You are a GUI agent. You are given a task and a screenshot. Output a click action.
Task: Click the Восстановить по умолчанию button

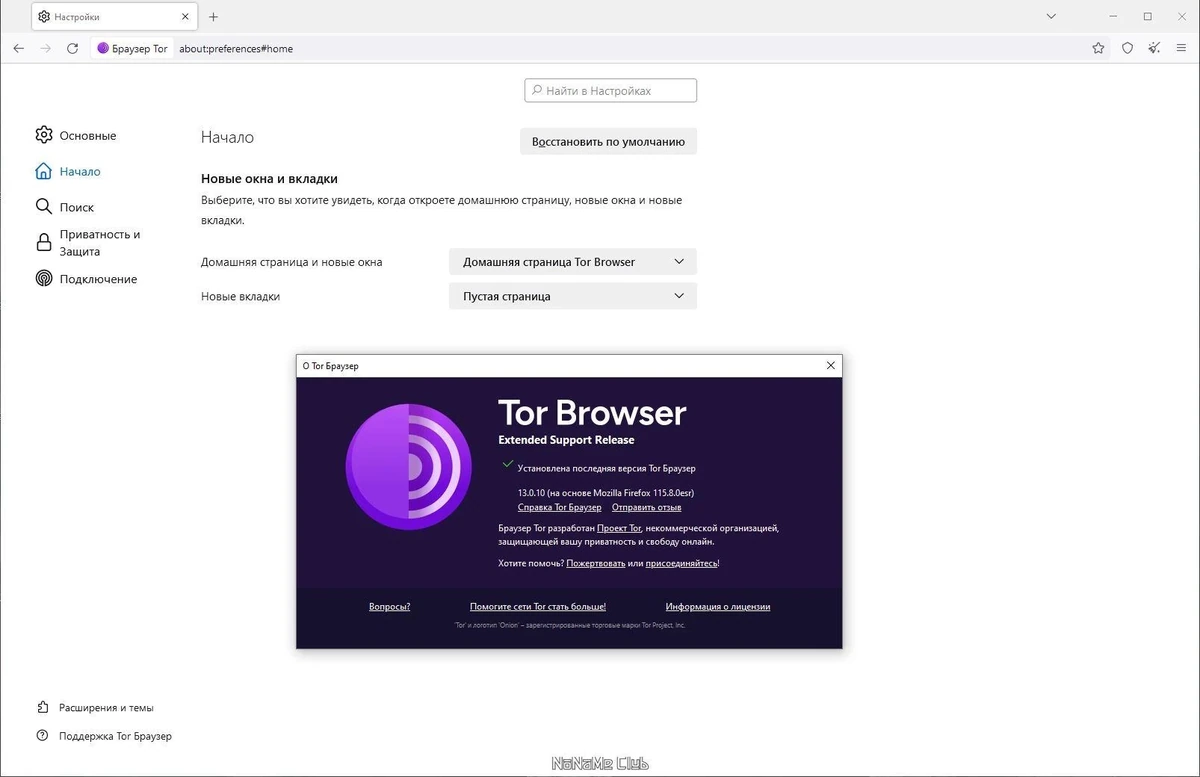(x=608, y=142)
